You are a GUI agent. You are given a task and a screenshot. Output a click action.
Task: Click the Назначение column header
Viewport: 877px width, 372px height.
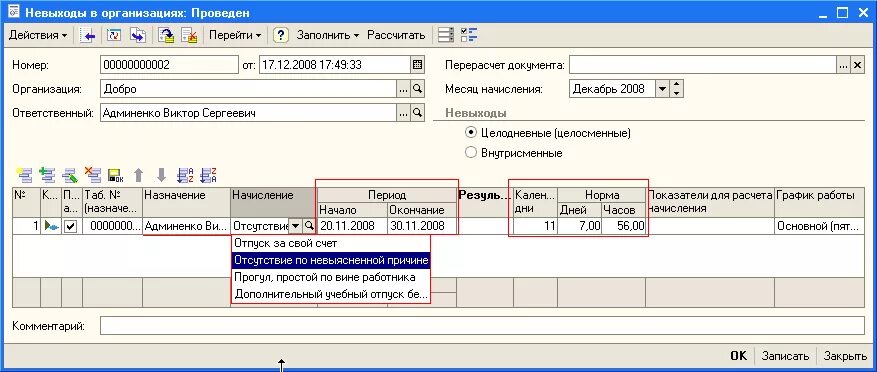187,202
